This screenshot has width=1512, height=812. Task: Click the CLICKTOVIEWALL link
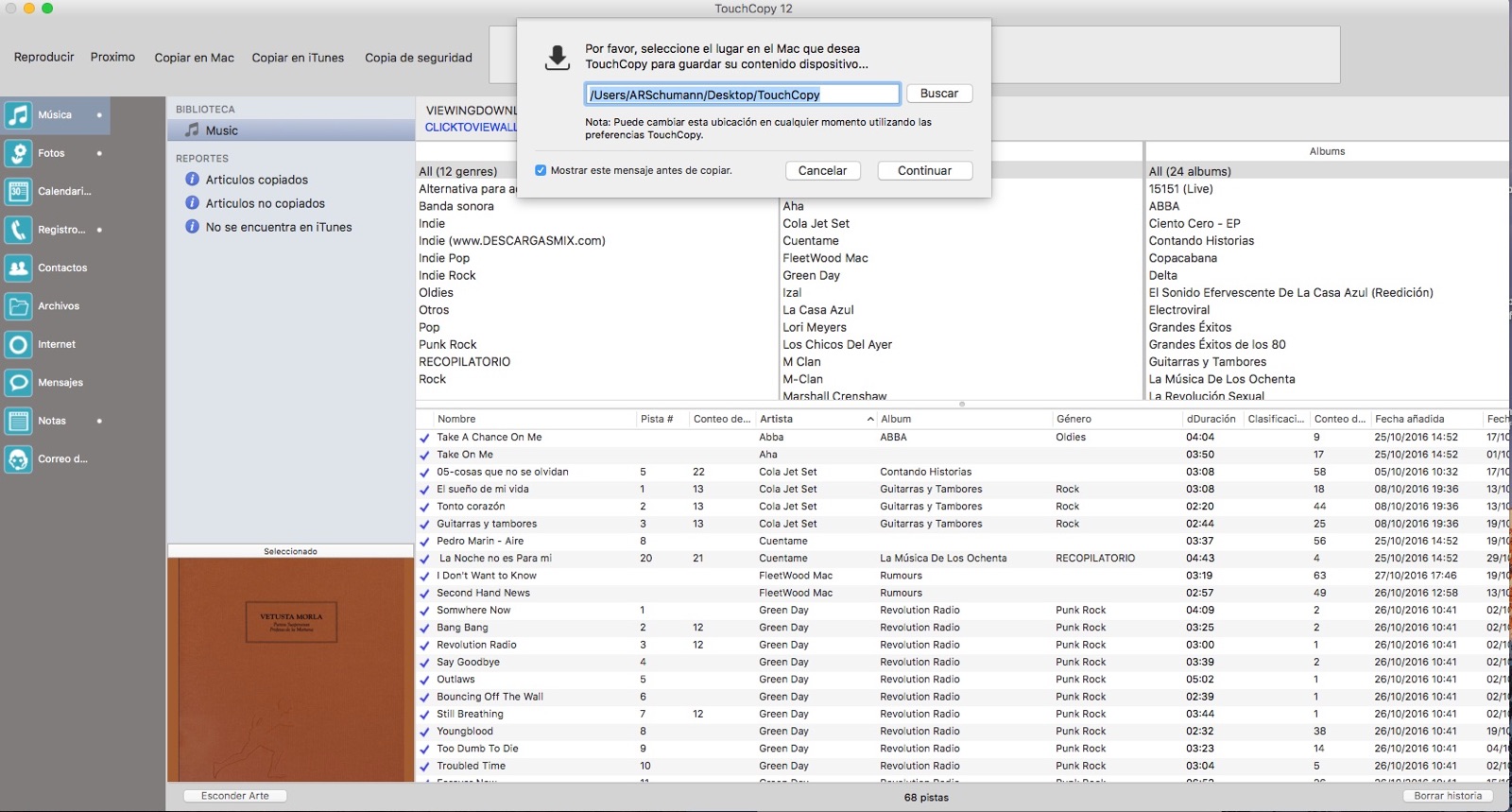click(472, 128)
